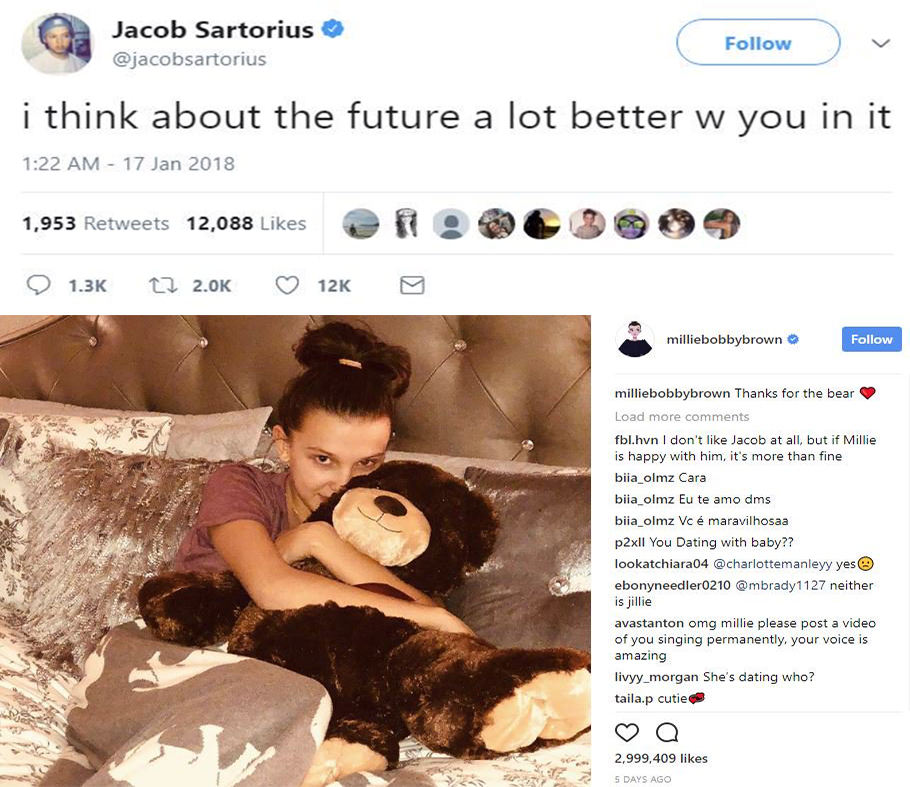View the 12,088 Likes list
The height and width of the screenshot is (787, 910).
[x=246, y=223]
